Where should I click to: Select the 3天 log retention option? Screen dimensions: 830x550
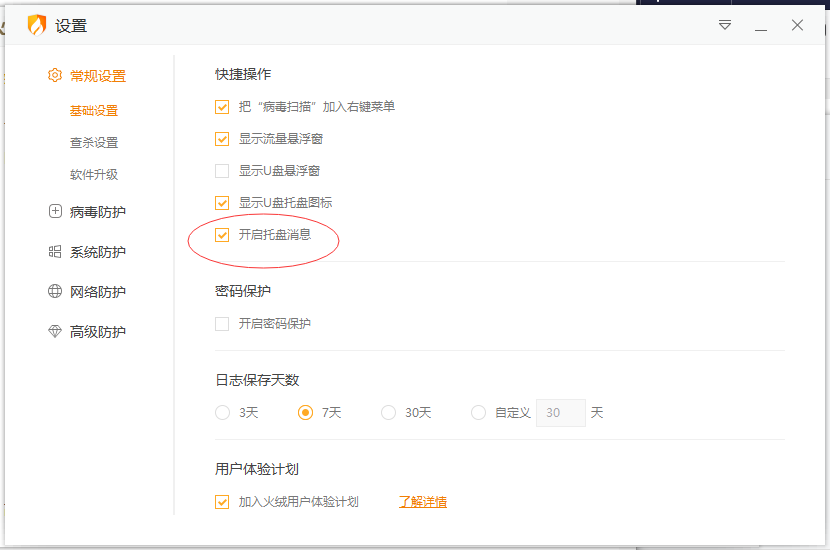click(x=222, y=412)
